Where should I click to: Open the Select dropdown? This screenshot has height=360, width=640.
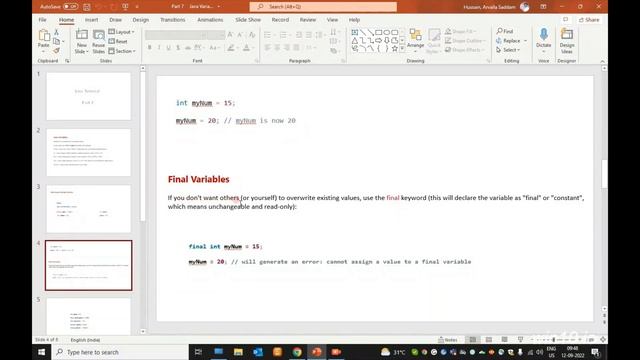508,50
